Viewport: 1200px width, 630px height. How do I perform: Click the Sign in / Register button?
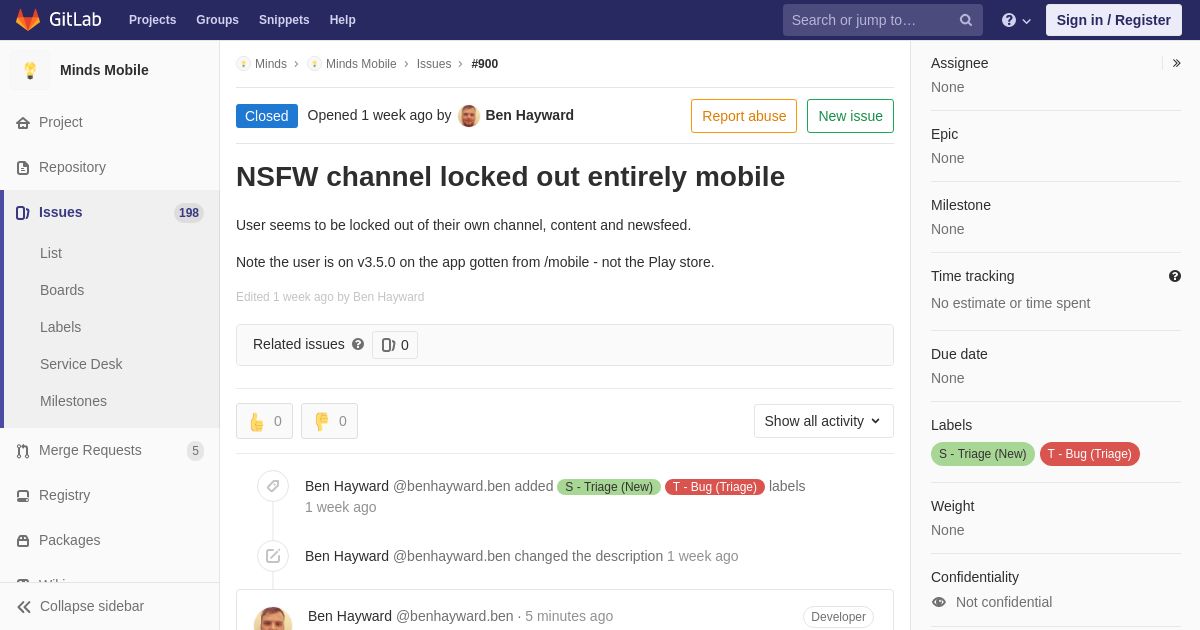pos(1114,20)
